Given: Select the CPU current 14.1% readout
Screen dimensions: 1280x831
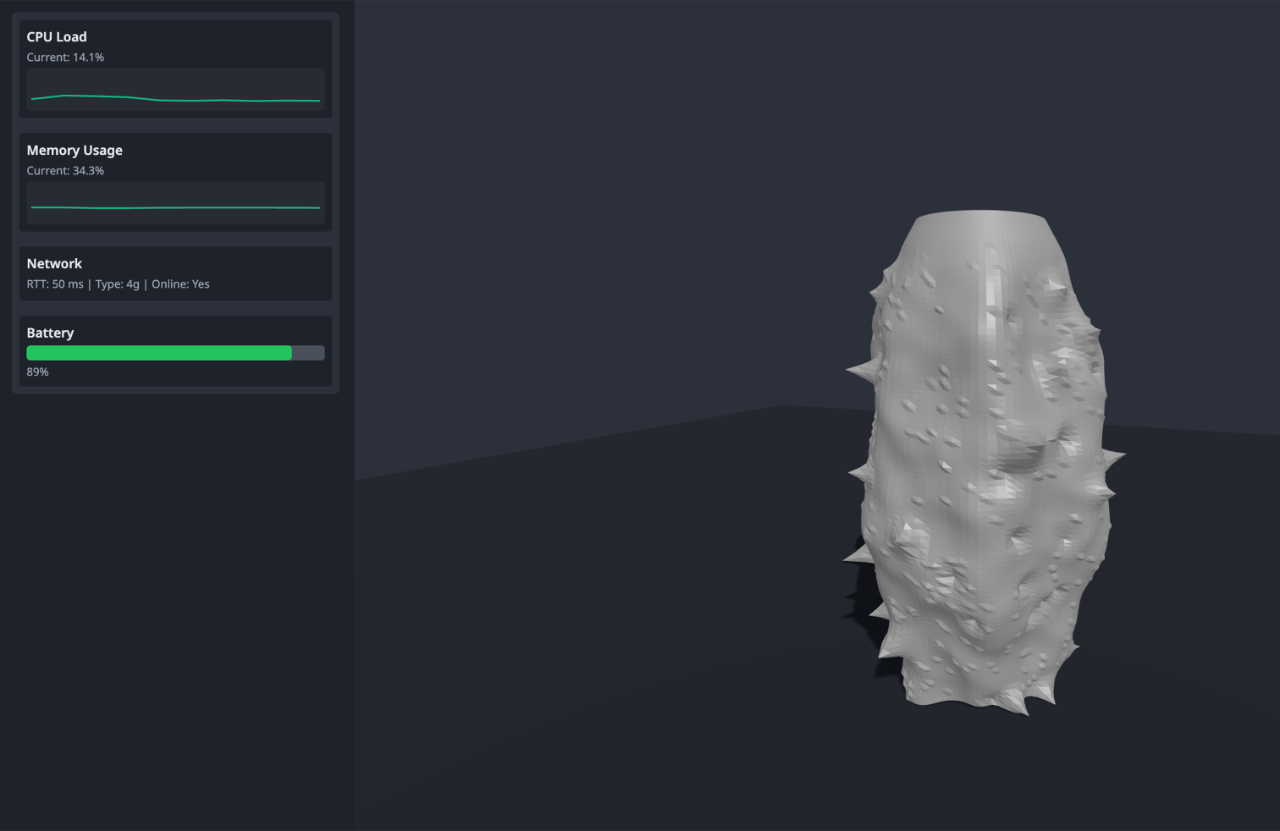Looking at the screenshot, I should [65, 58].
